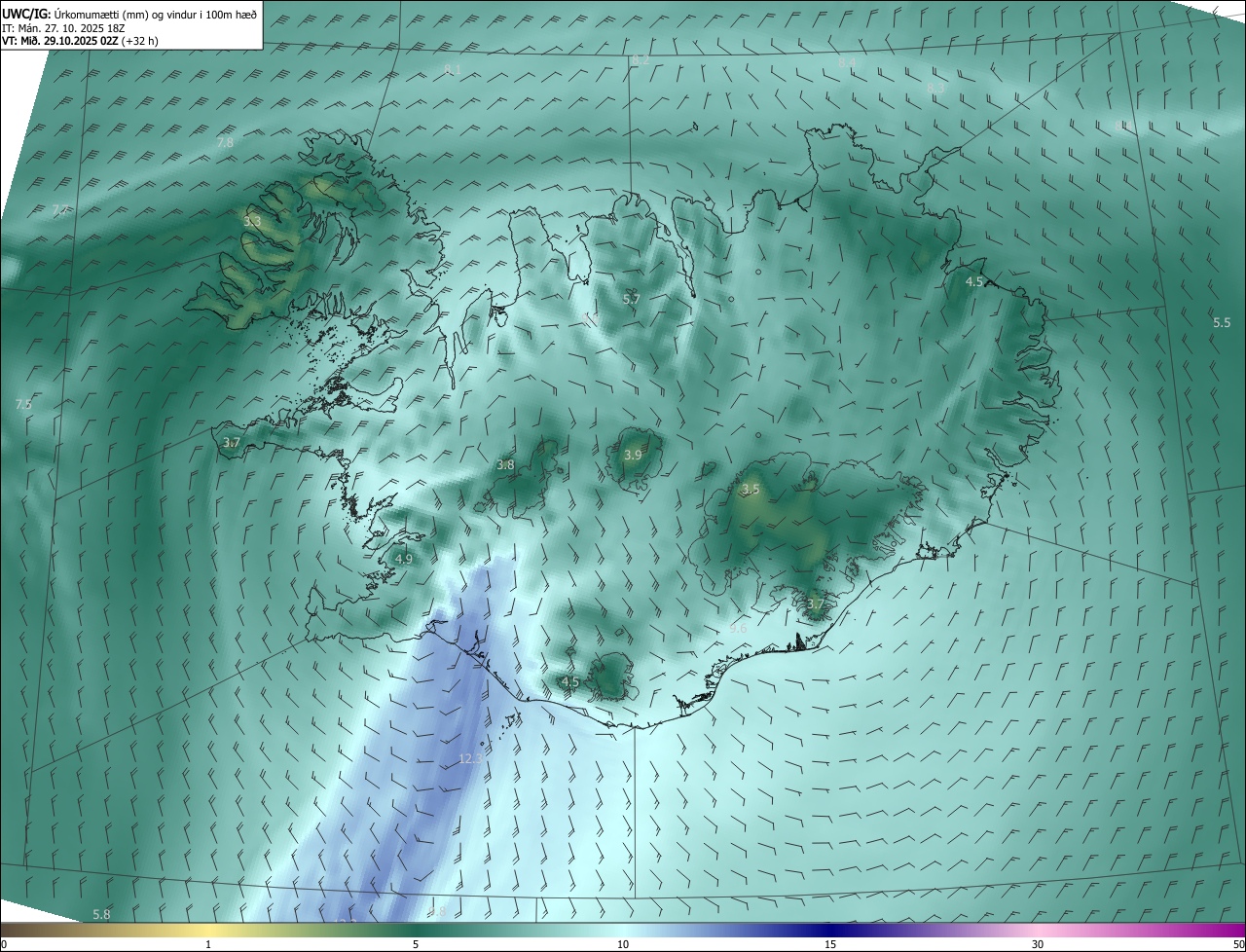
Task: Click the 9.6 value label
Action: point(738,629)
